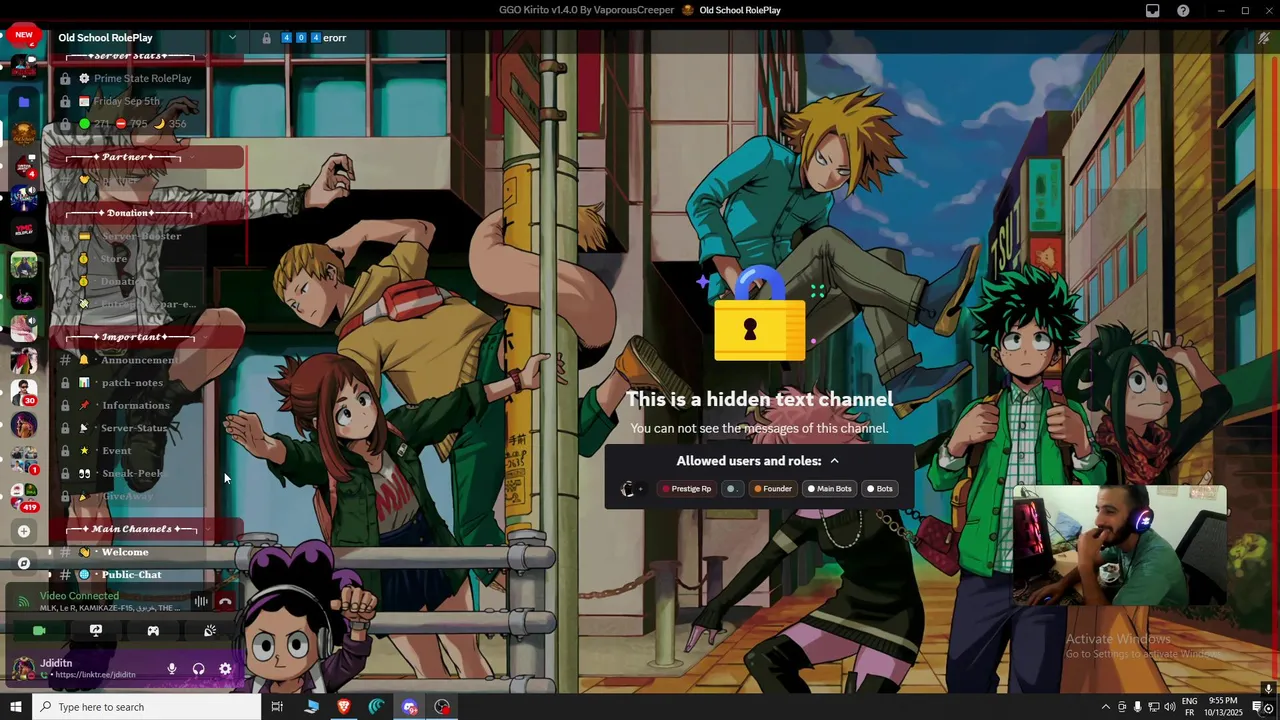Switch the ENG FR input language

(x=1189, y=706)
